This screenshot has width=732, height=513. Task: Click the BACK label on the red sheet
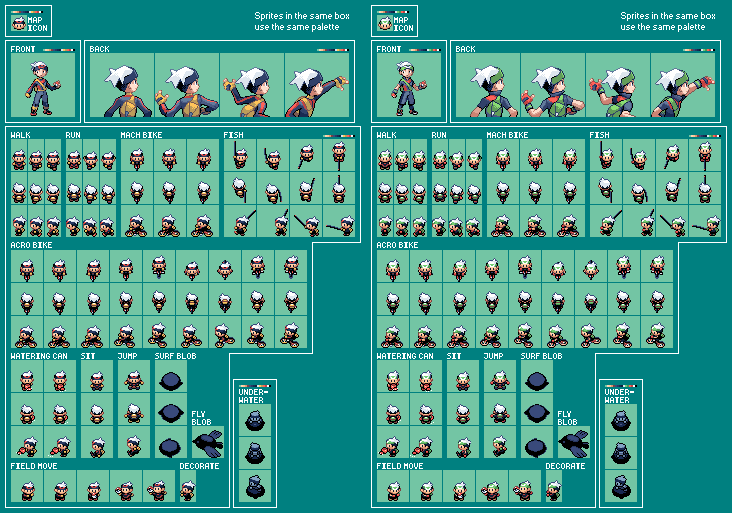99,49
